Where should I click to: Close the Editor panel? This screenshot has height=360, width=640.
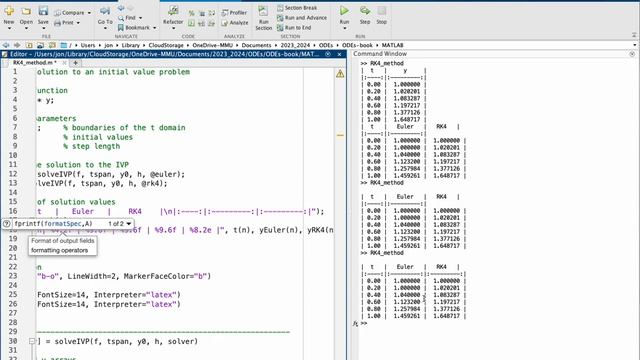339,54
